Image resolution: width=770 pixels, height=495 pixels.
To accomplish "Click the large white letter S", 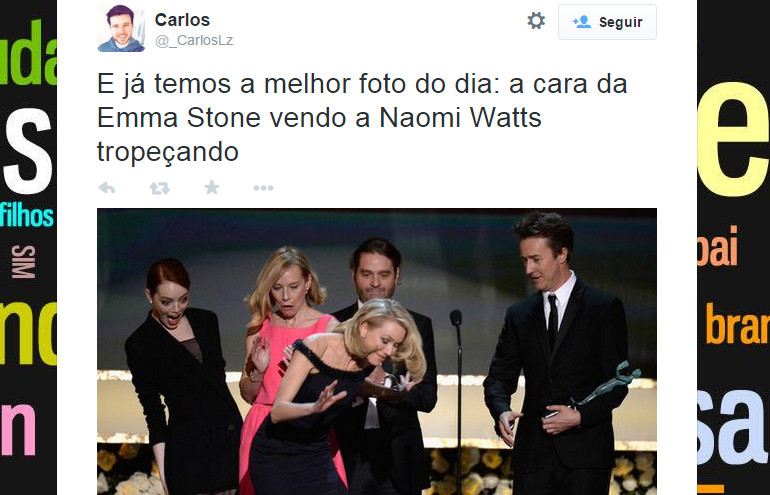I will [28, 150].
